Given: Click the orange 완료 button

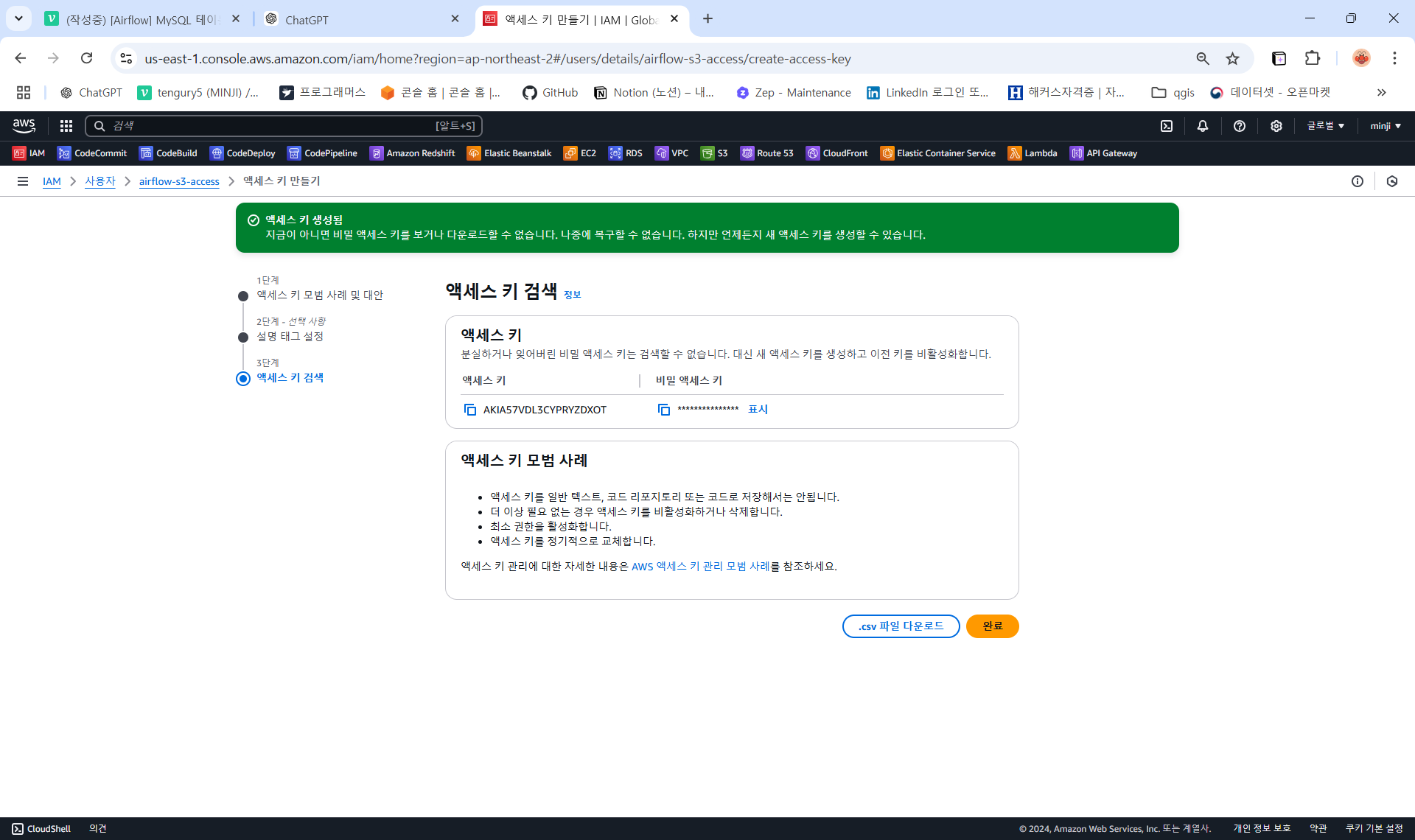Looking at the screenshot, I should point(992,626).
